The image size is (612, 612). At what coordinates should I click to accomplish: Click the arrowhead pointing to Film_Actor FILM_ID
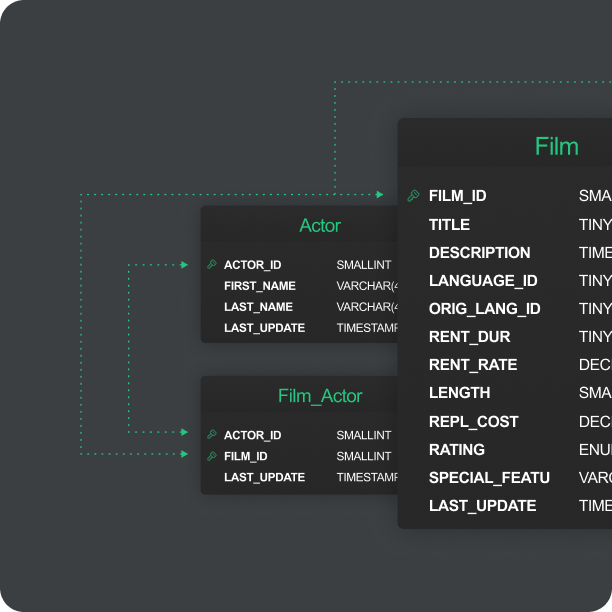184,454
